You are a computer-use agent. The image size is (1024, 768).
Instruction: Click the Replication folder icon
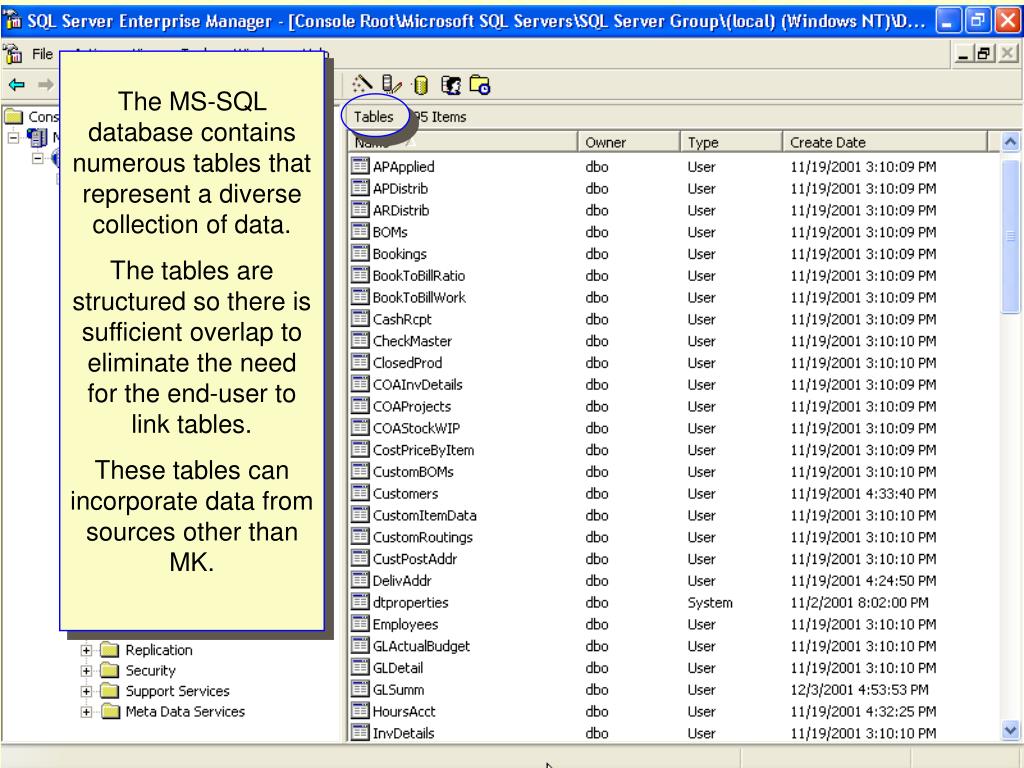[x=110, y=650]
